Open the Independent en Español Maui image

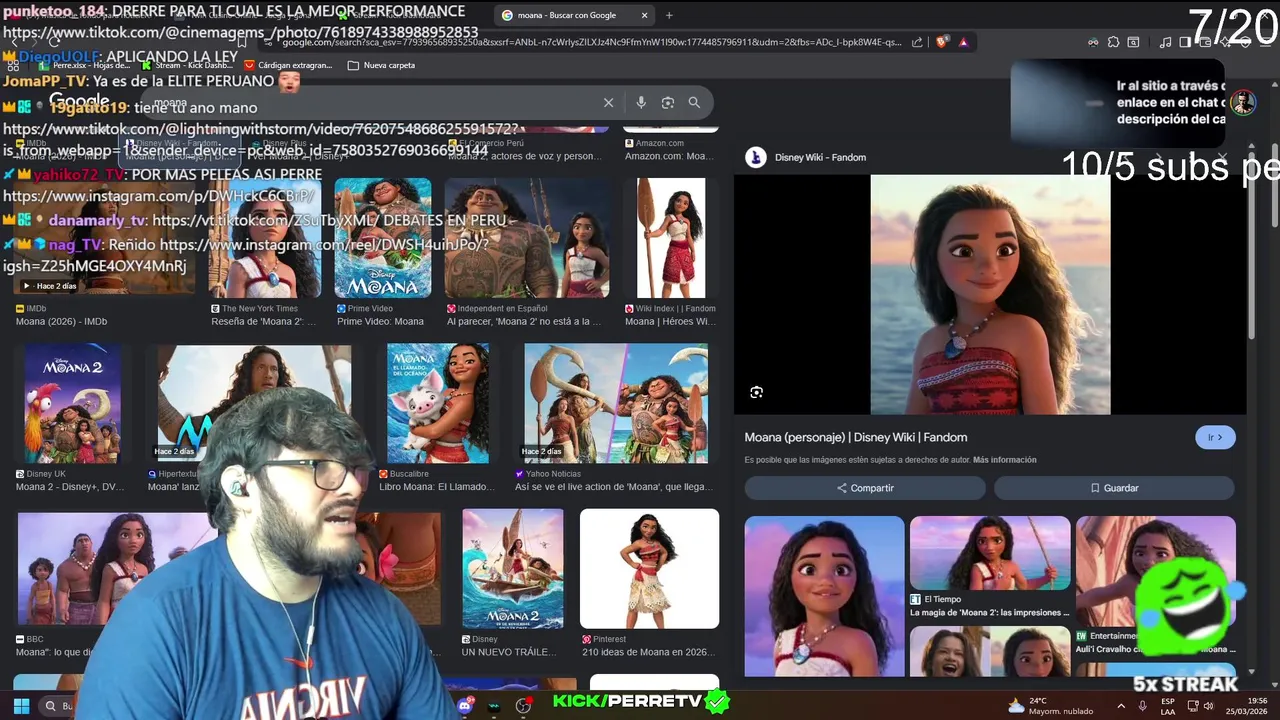tap(527, 238)
